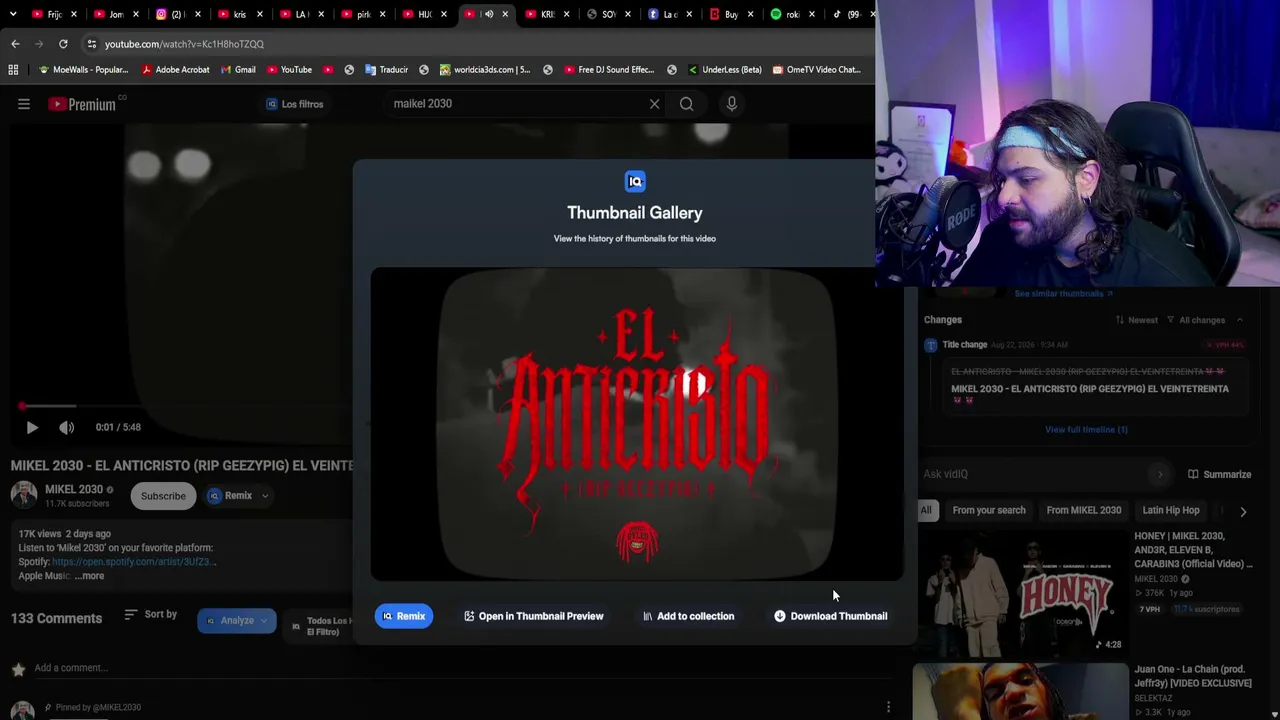Search with voice microphone
The width and height of the screenshot is (1280, 720).
(732, 104)
